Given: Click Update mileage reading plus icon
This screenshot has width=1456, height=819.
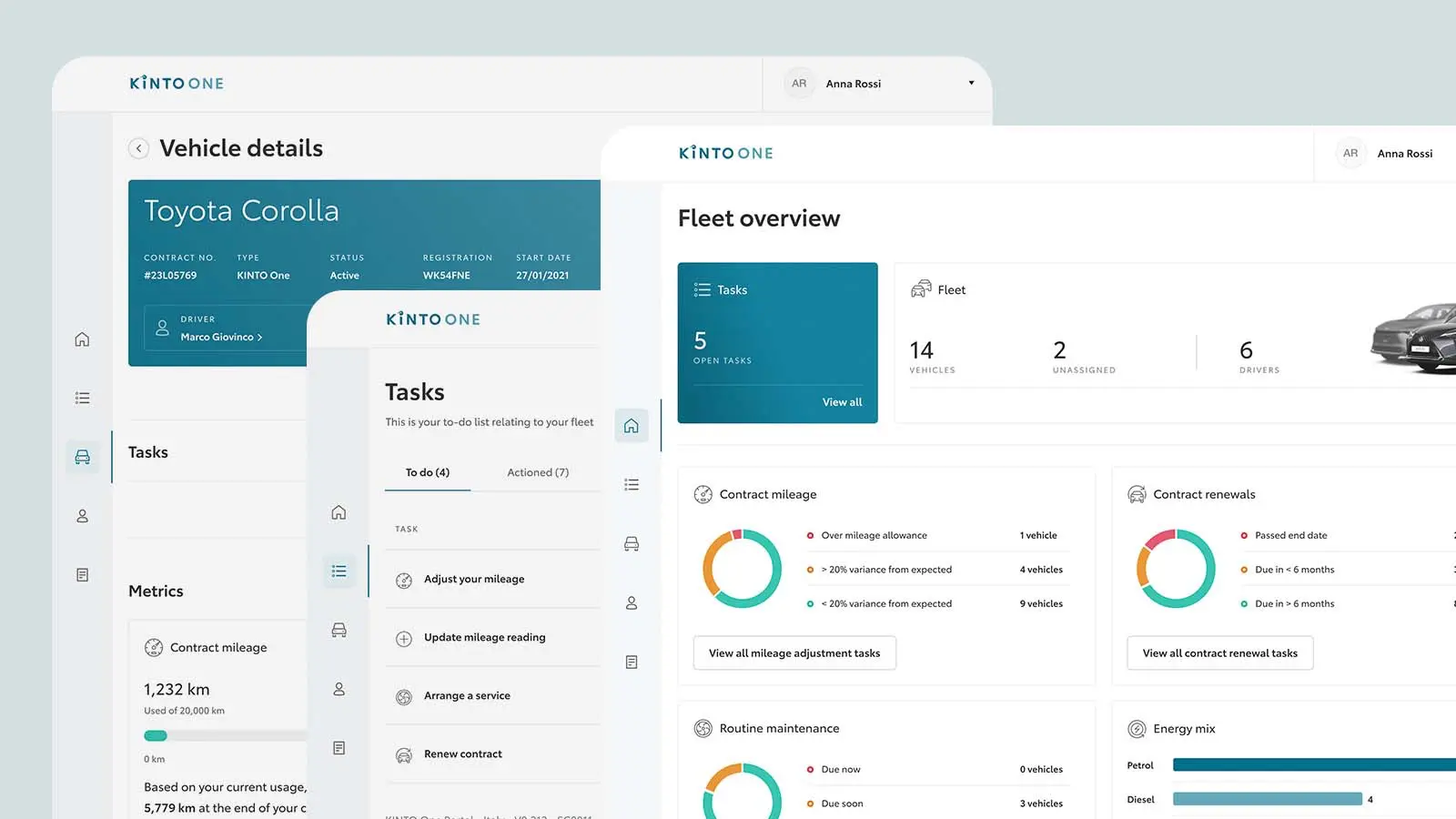Looking at the screenshot, I should pos(404,639).
